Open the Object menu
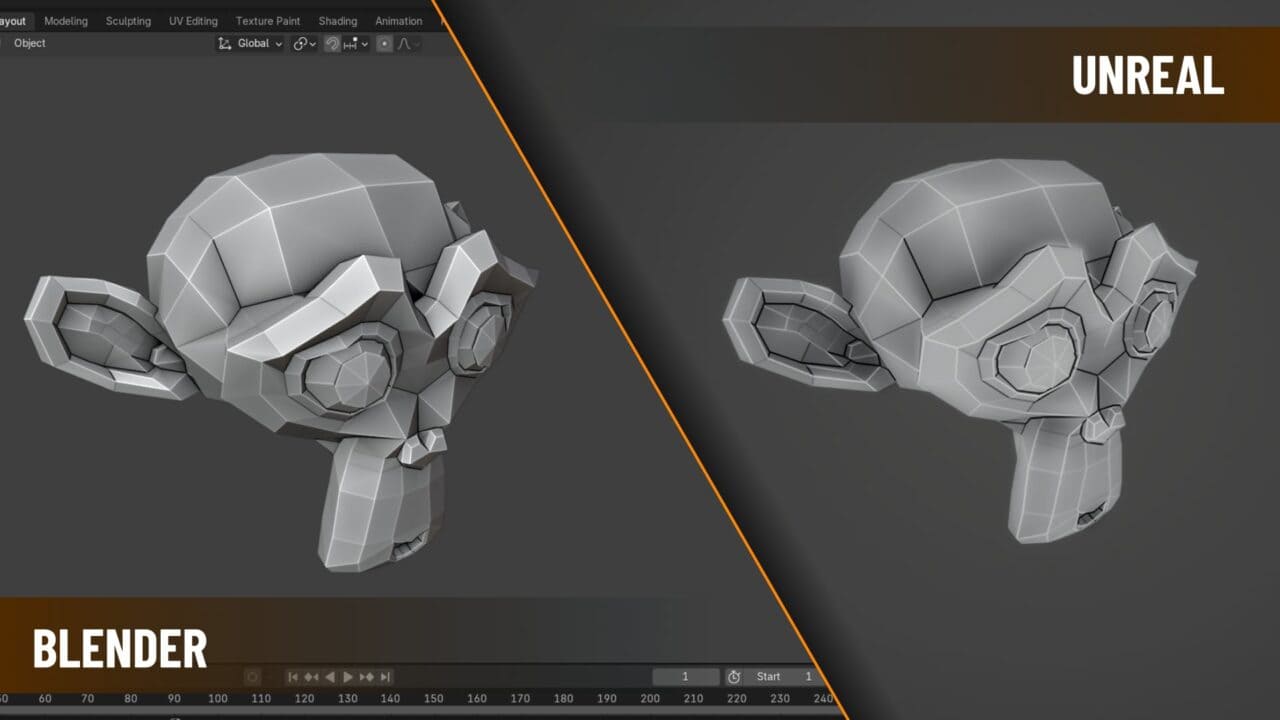 point(30,43)
